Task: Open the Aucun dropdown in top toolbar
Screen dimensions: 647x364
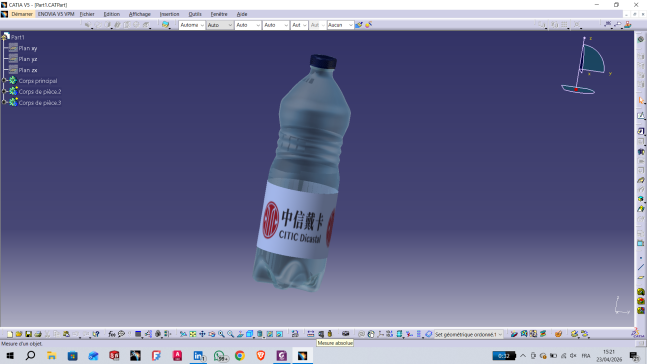Action: coord(340,25)
